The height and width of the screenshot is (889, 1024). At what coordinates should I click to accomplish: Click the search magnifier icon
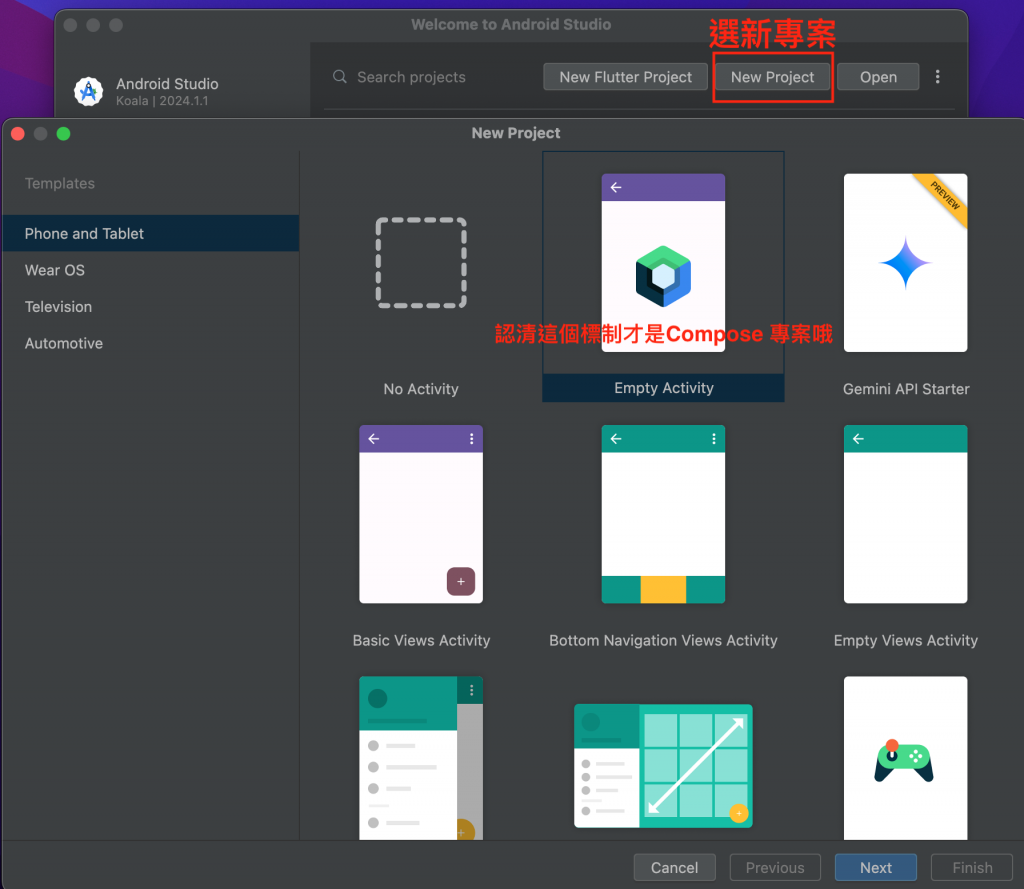click(x=340, y=77)
